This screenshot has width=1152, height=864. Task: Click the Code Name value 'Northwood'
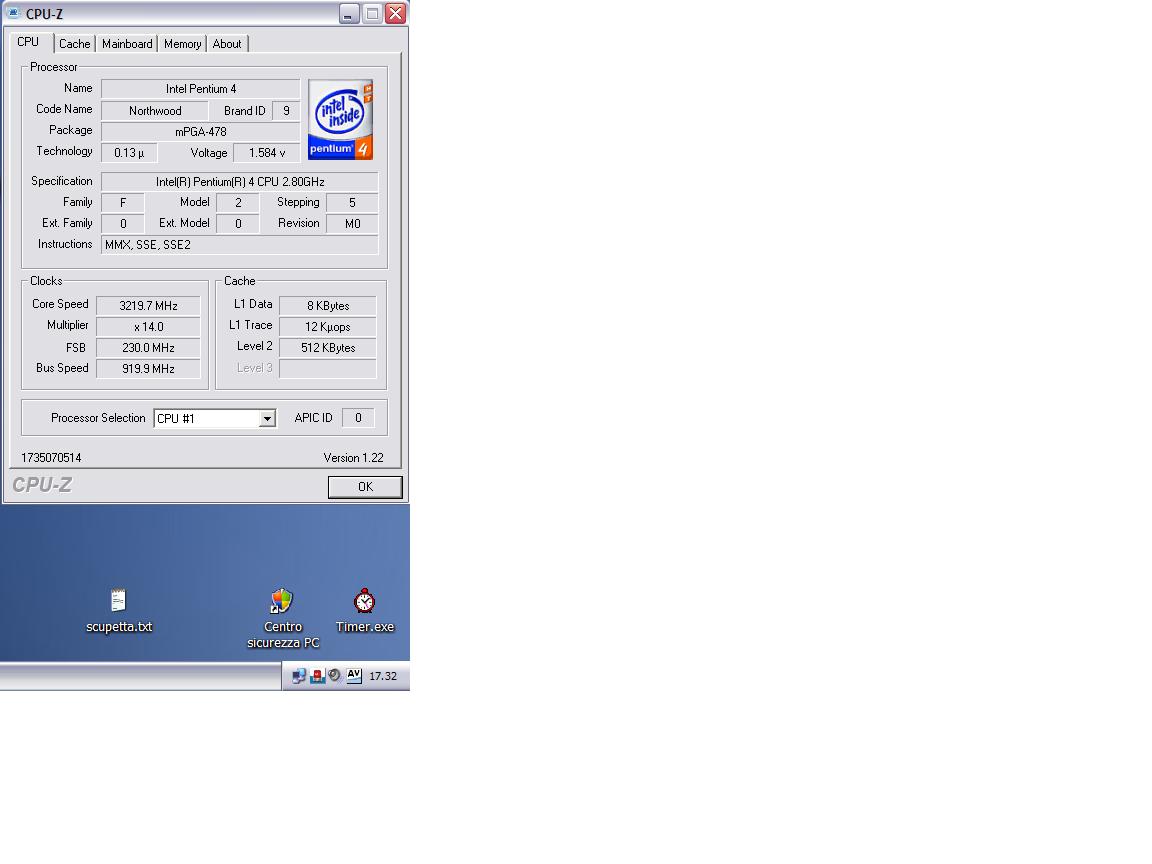pos(155,111)
